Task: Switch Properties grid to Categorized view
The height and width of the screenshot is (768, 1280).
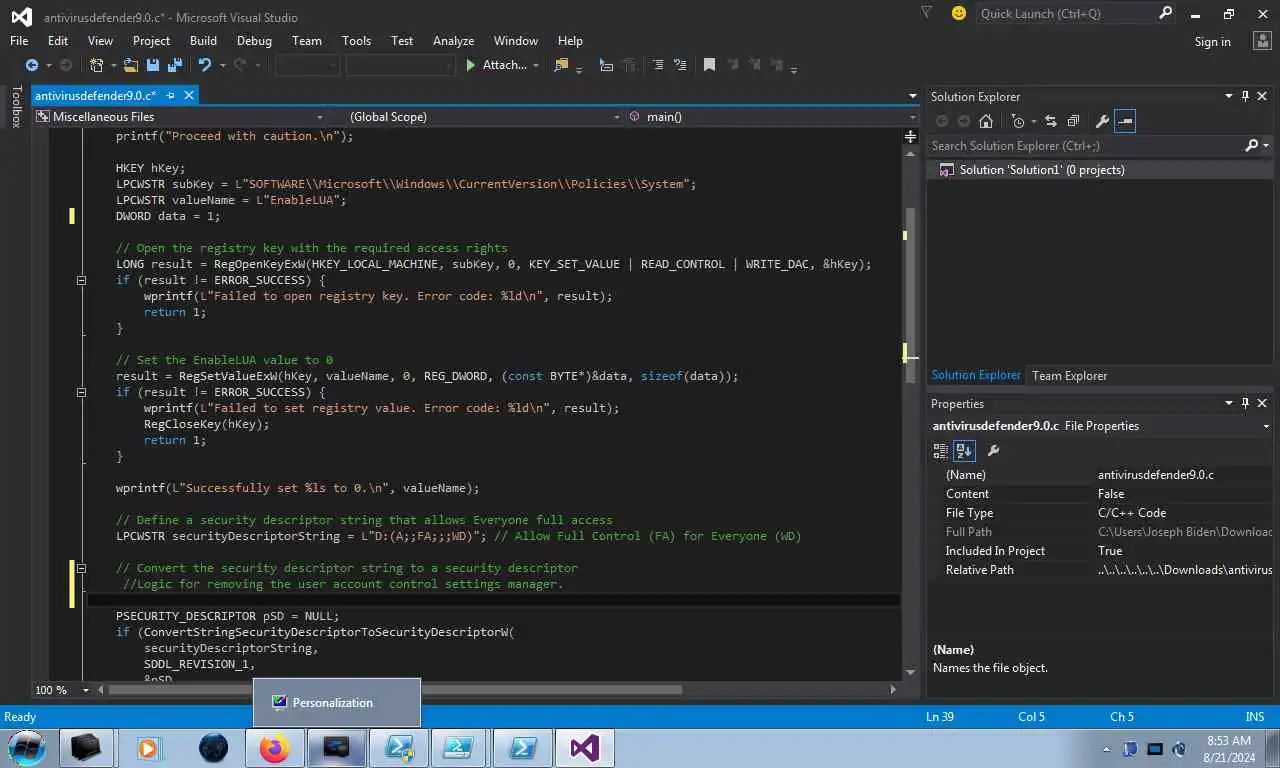Action: pyautogui.click(x=940, y=451)
